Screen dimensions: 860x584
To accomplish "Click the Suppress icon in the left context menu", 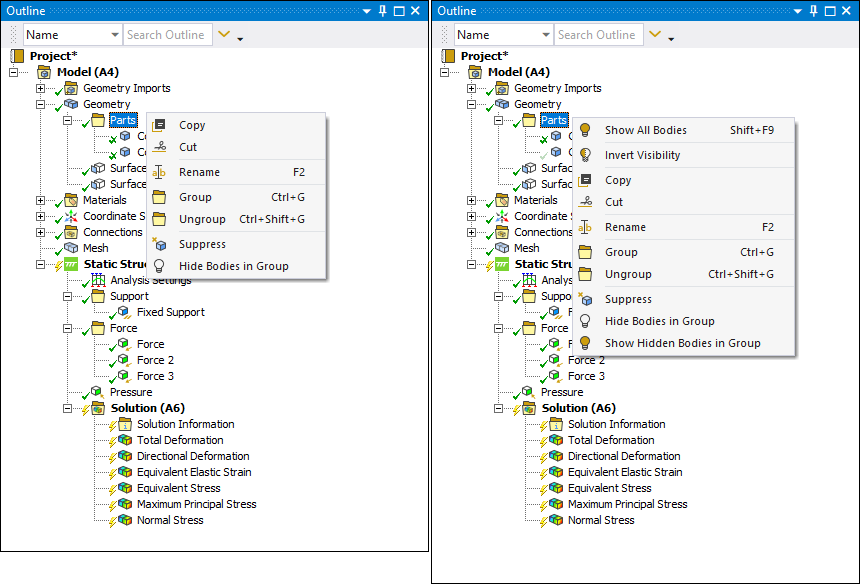I will 159,244.
